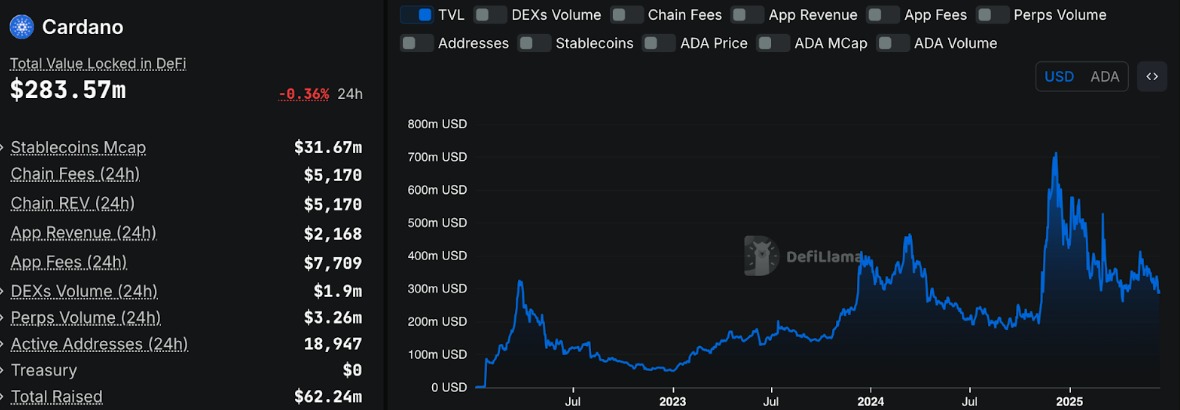Enable the ADA MCap chart toggle
1180x410 pixels.
coord(774,43)
